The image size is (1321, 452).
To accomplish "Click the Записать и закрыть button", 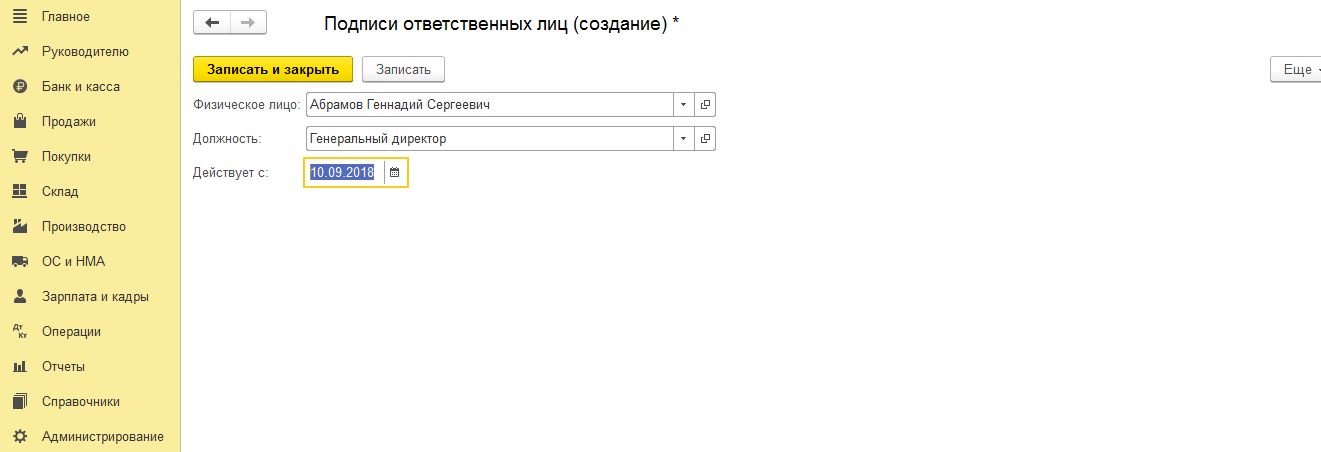I will tap(273, 69).
